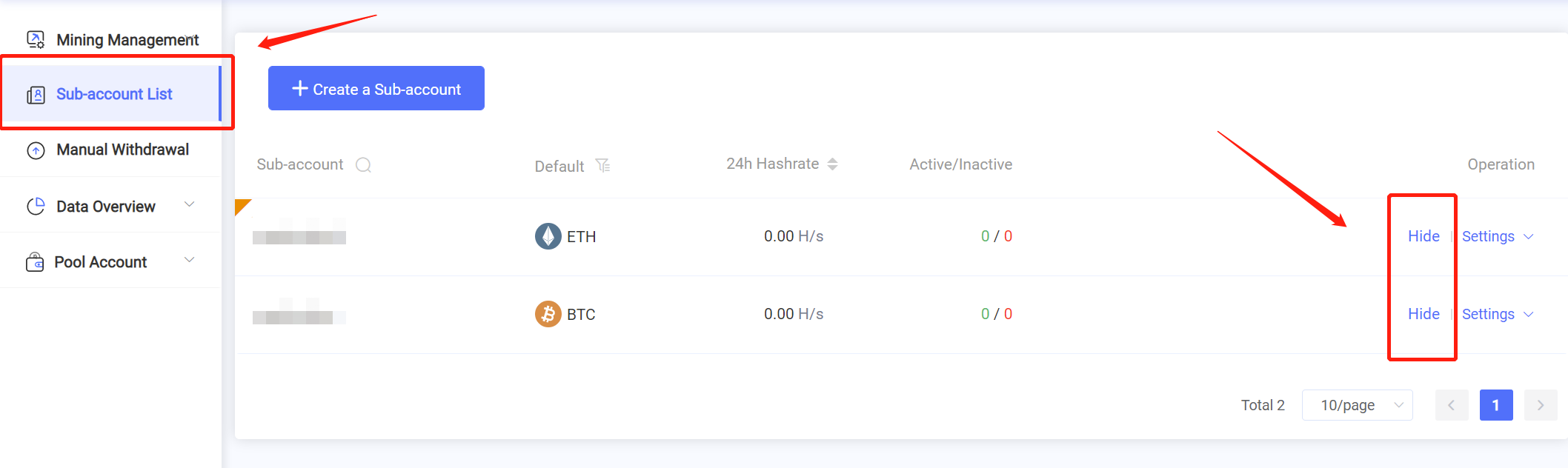Click Create a Sub-account button
Screen dimensions: 1568x468
376,88
